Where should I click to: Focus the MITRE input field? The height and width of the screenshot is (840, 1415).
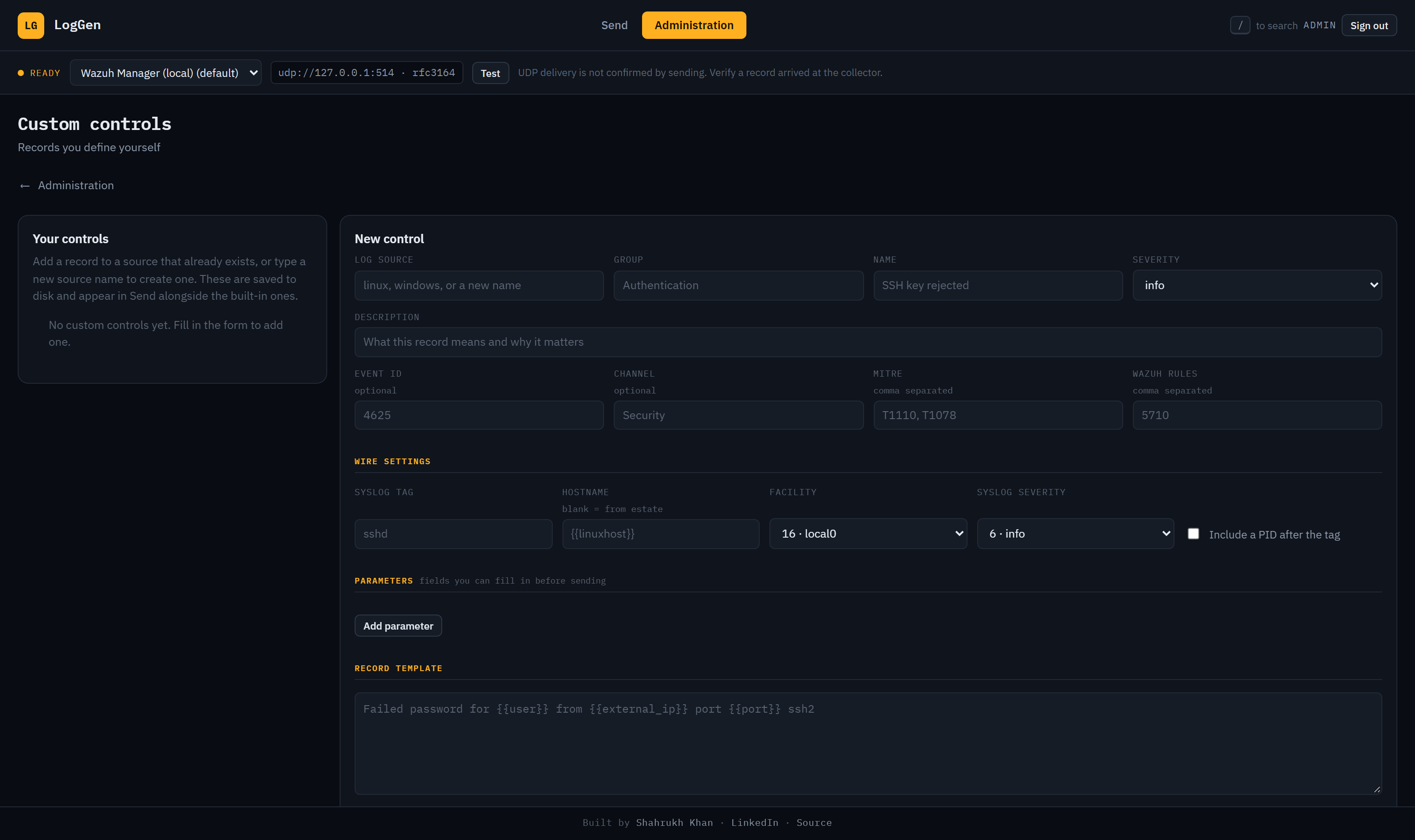point(998,416)
